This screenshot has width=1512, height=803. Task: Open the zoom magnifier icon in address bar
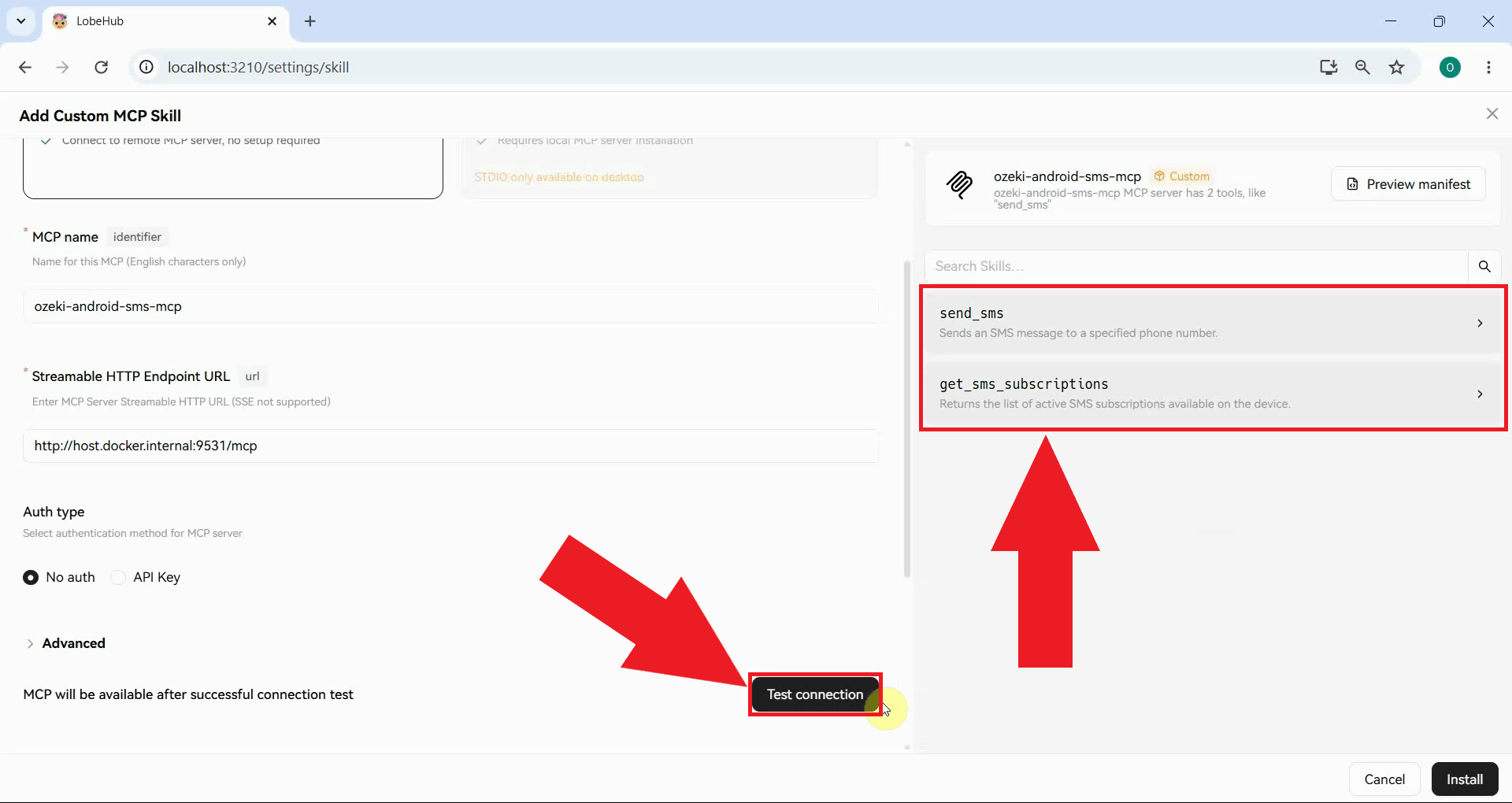pos(1362,67)
